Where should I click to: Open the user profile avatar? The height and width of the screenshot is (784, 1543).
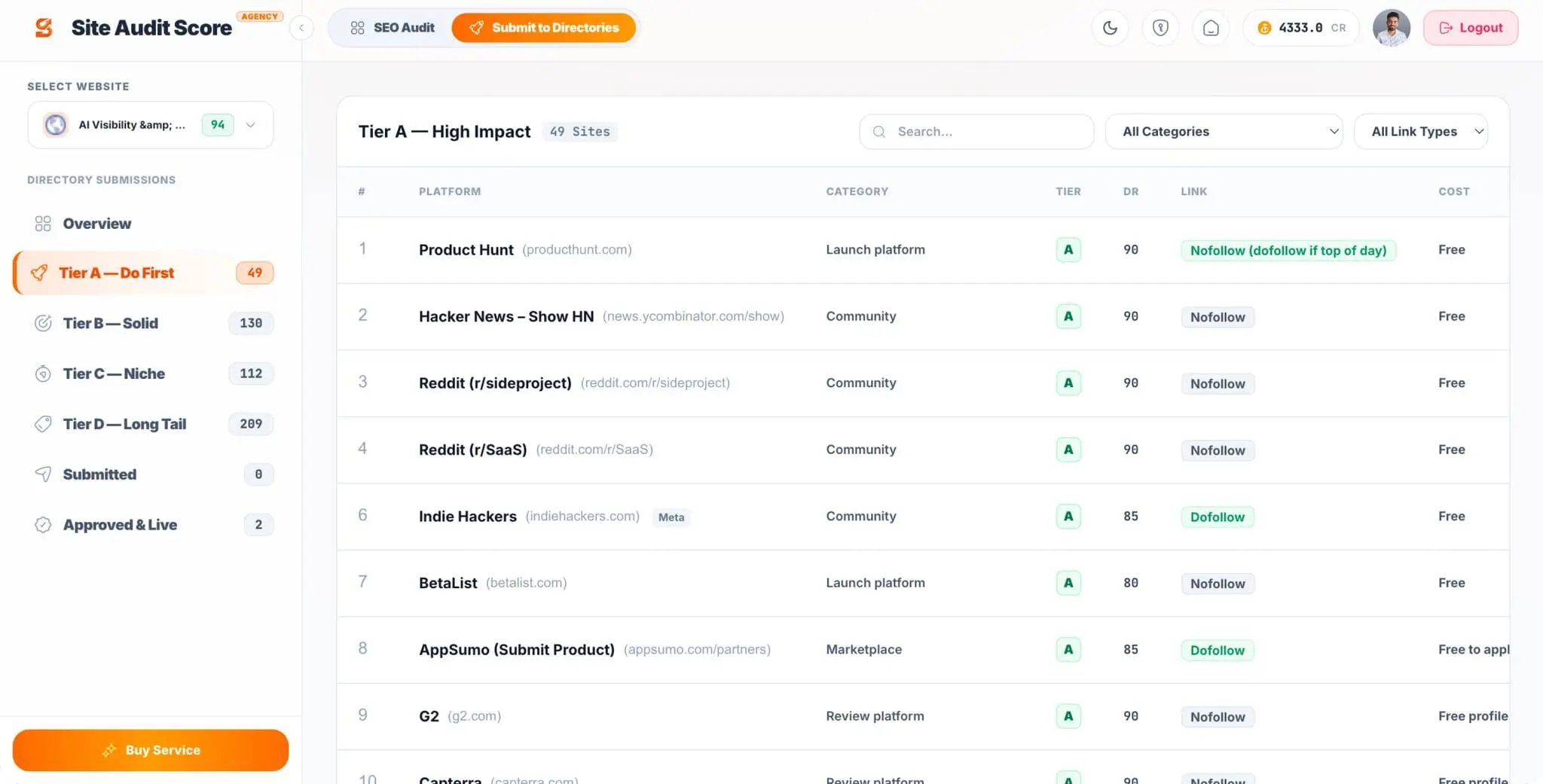(1391, 28)
